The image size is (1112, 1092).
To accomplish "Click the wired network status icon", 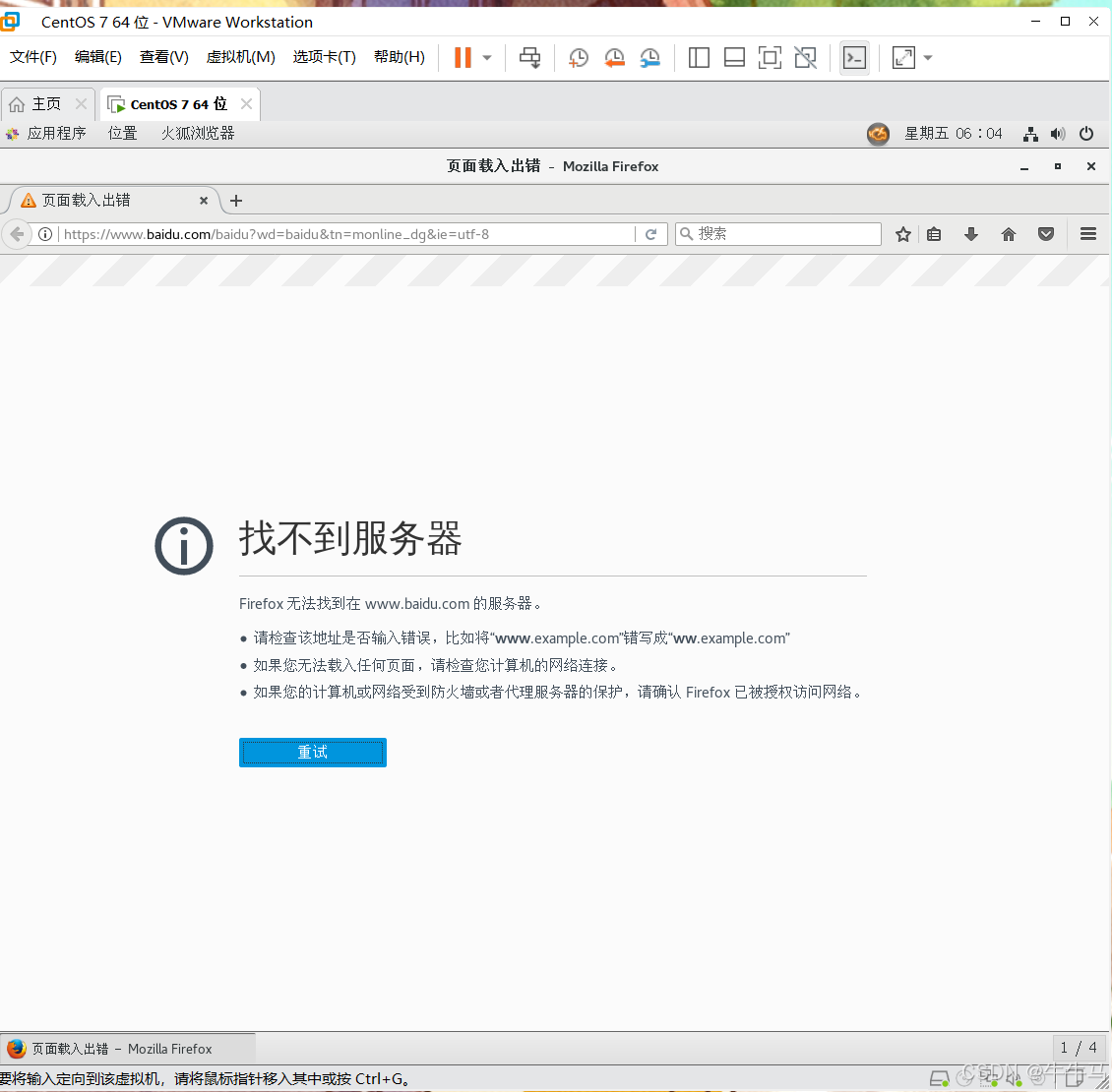I will coord(1030,134).
